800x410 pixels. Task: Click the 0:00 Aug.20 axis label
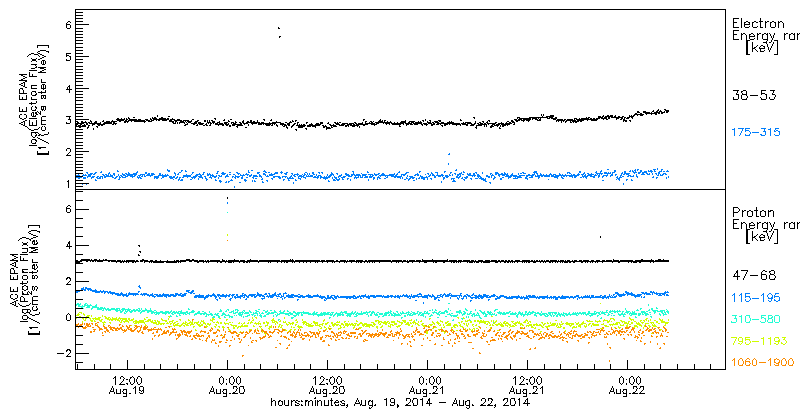[227, 385]
